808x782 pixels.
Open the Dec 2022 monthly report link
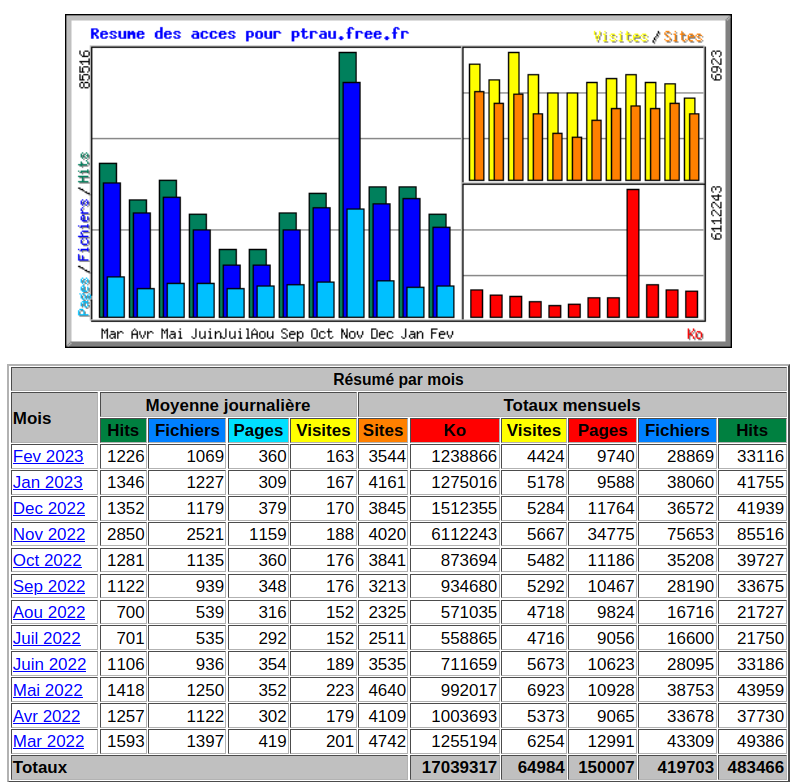(x=49, y=508)
